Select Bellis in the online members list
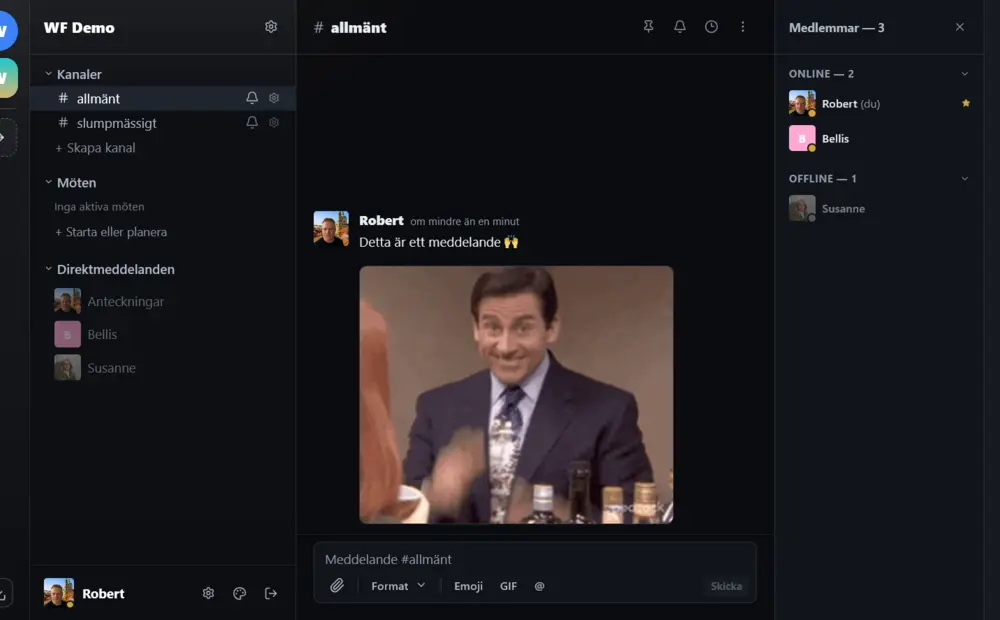 [x=879, y=138]
